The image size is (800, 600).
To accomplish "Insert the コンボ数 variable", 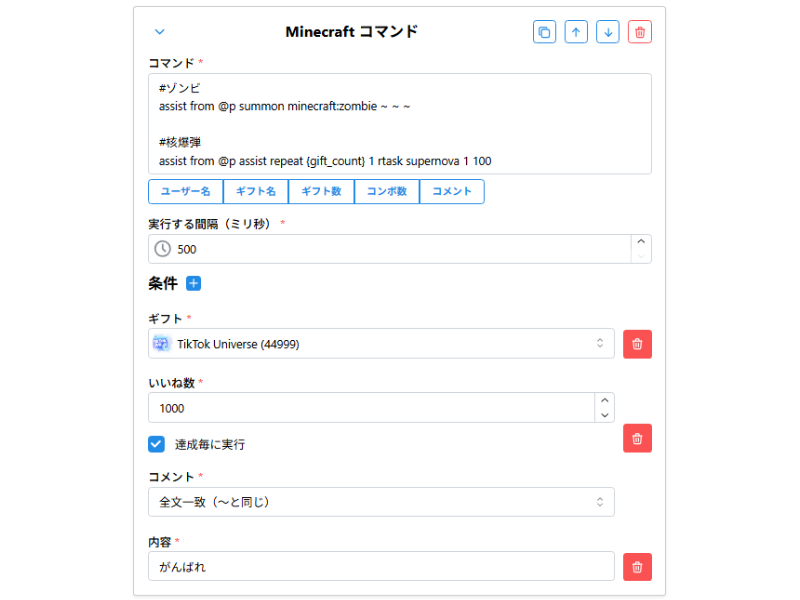I will tap(386, 191).
